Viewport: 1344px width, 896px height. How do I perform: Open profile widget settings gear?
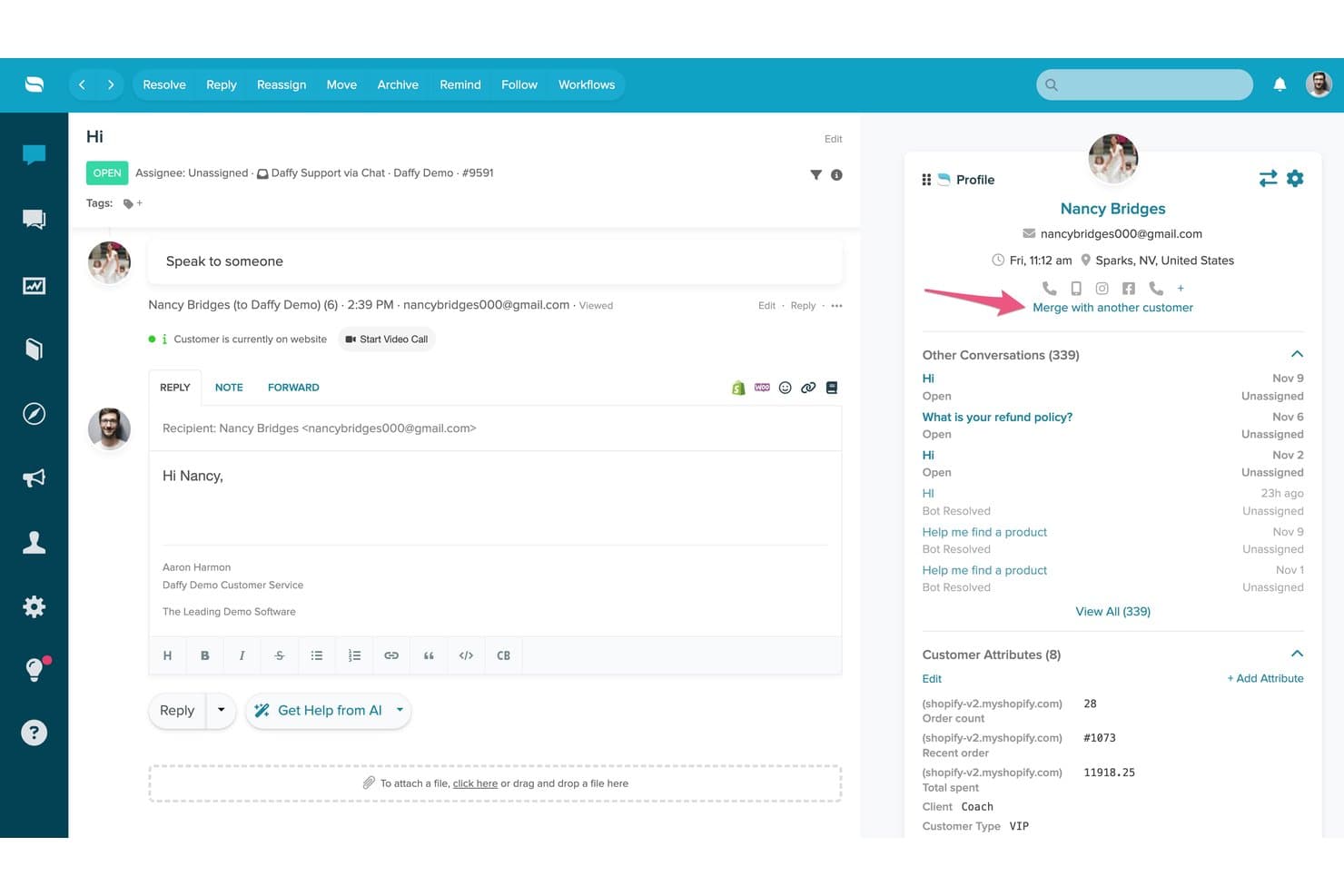pos(1295,179)
